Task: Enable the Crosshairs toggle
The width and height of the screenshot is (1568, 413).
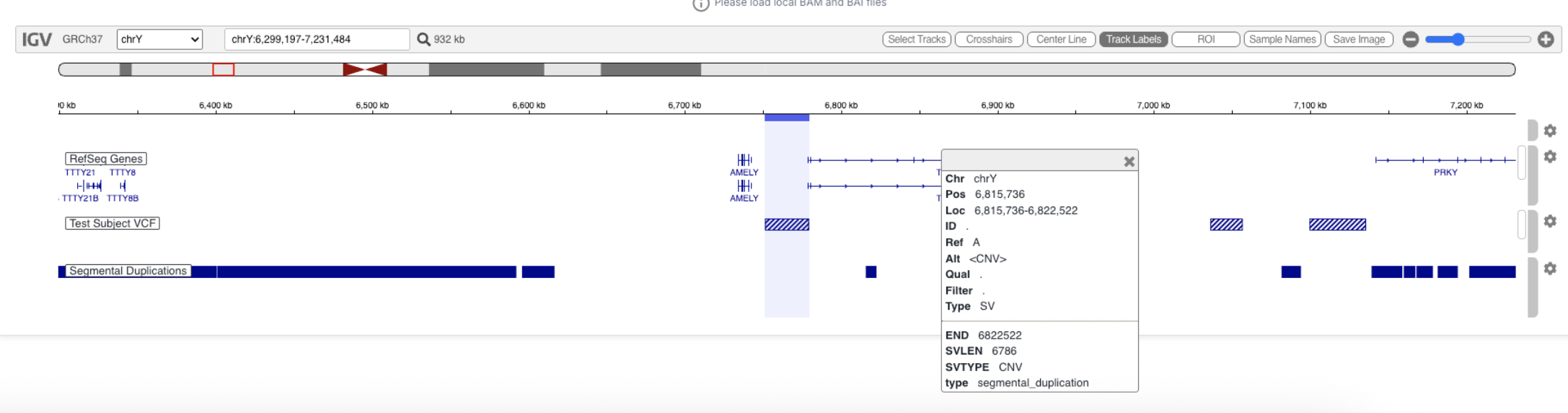Action: (x=989, y=40)
